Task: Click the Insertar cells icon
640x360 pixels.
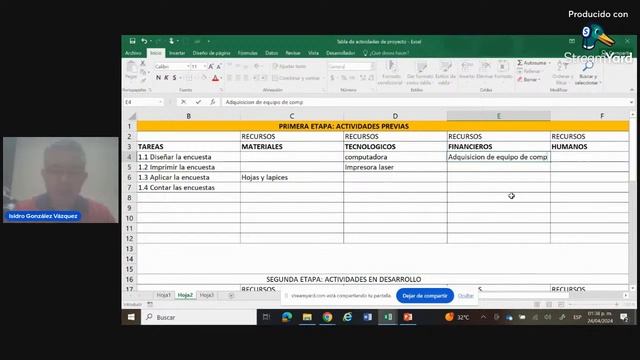Action: [x=467, y=70]
